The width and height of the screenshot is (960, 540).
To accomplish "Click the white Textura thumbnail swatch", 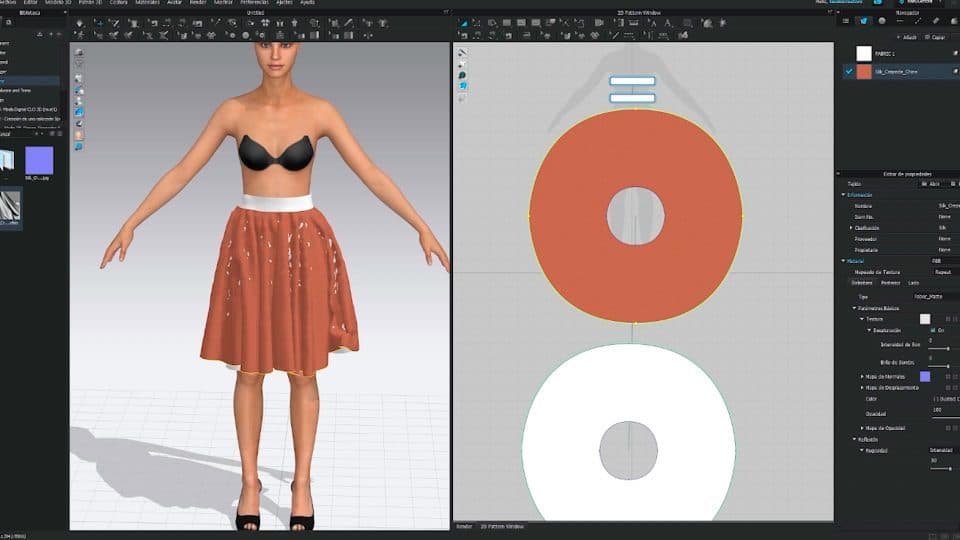I will pyautogui.click(x=925, y=319).
